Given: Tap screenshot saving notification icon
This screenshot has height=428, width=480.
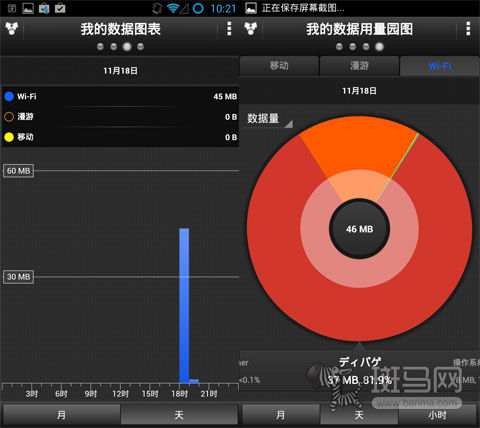Looking at the screenshot, I should [x=251, y=8].
